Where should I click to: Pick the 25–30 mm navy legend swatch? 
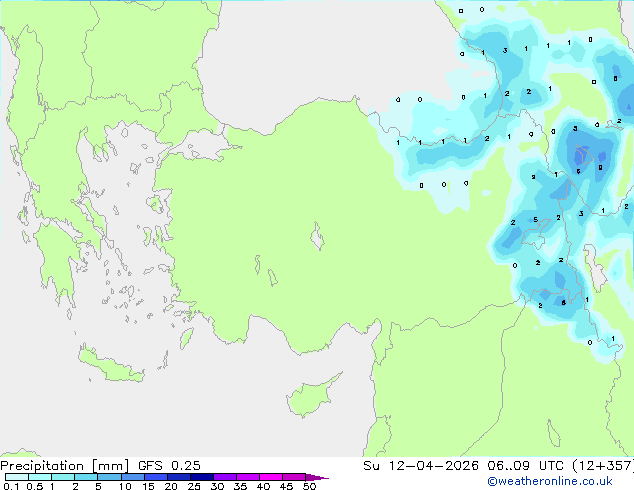(x=202, y=477)
